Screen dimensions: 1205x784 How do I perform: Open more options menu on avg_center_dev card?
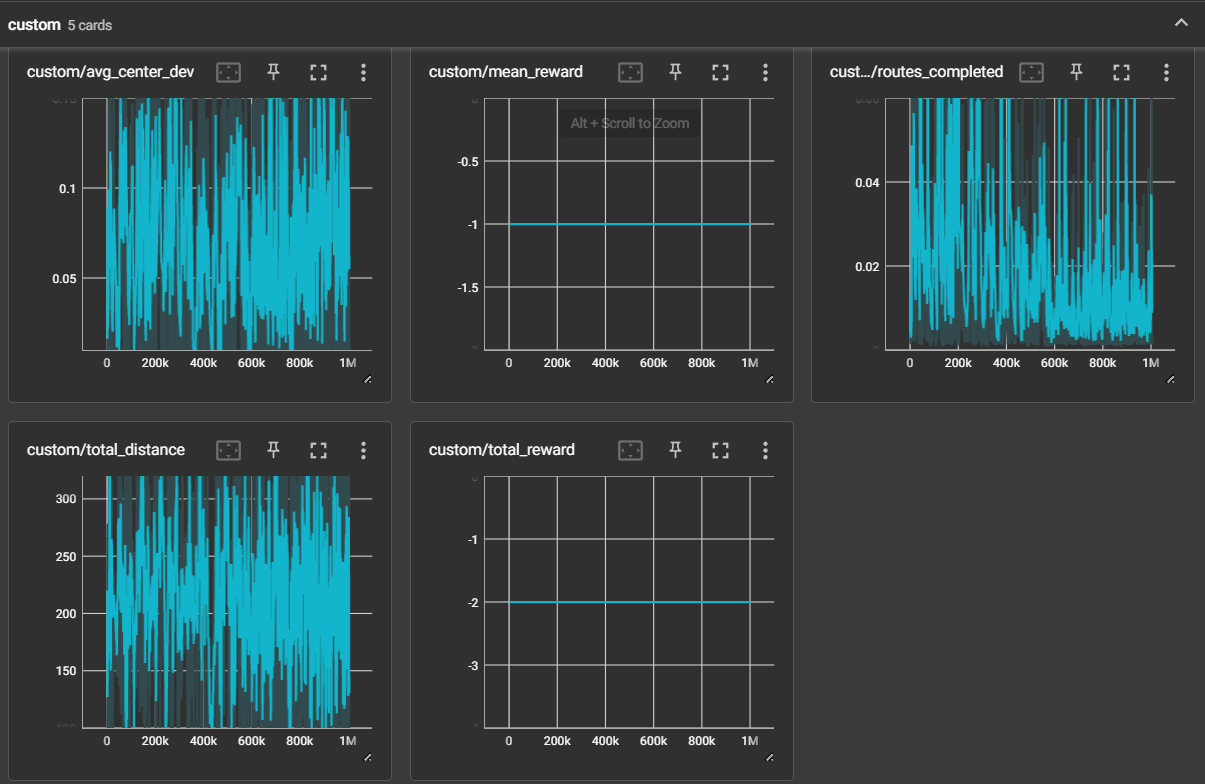(x=363, y=72)
